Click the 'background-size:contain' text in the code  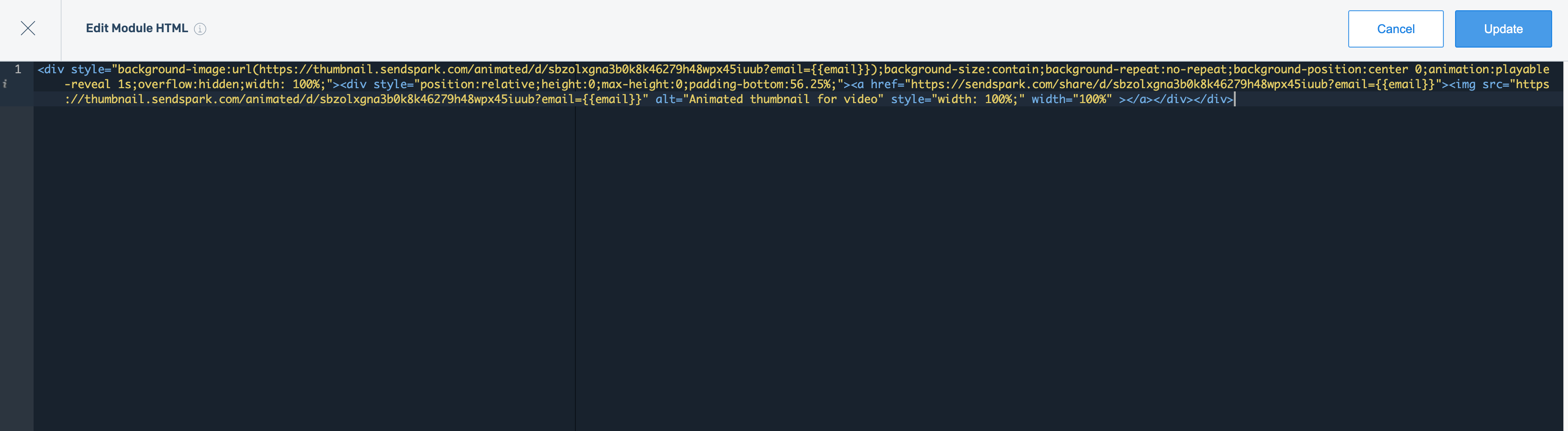(961, 69)
